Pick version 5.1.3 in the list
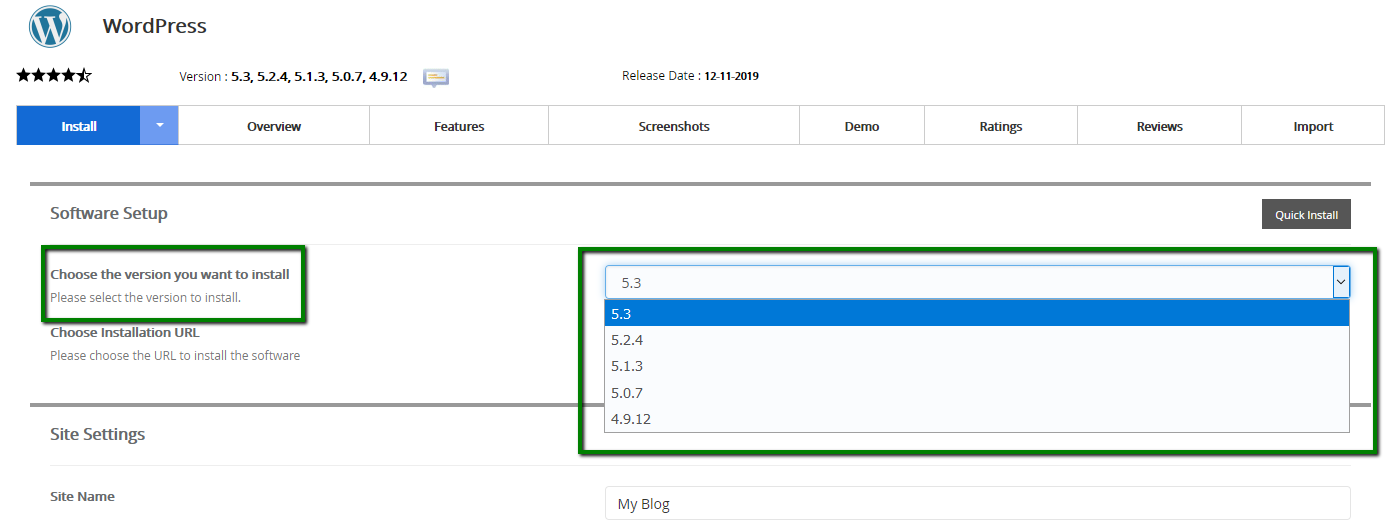The width and height of the screenshot is (1390, 526). [977, 366]
